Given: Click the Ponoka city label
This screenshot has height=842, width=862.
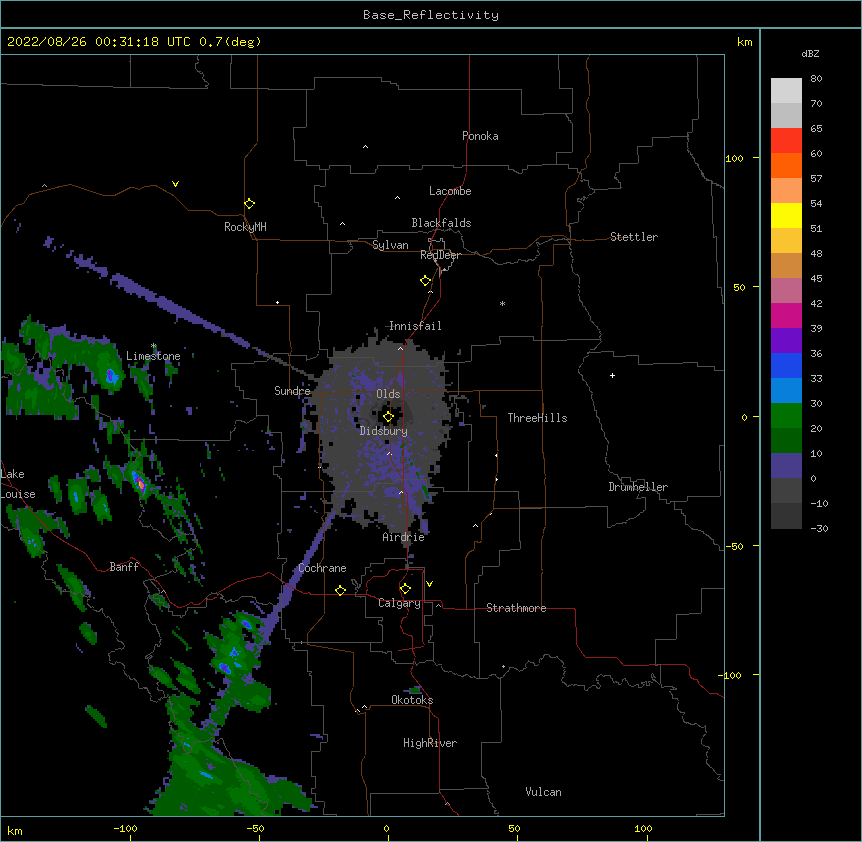Looking at the screenshot, I should click(x=480, y=136).
